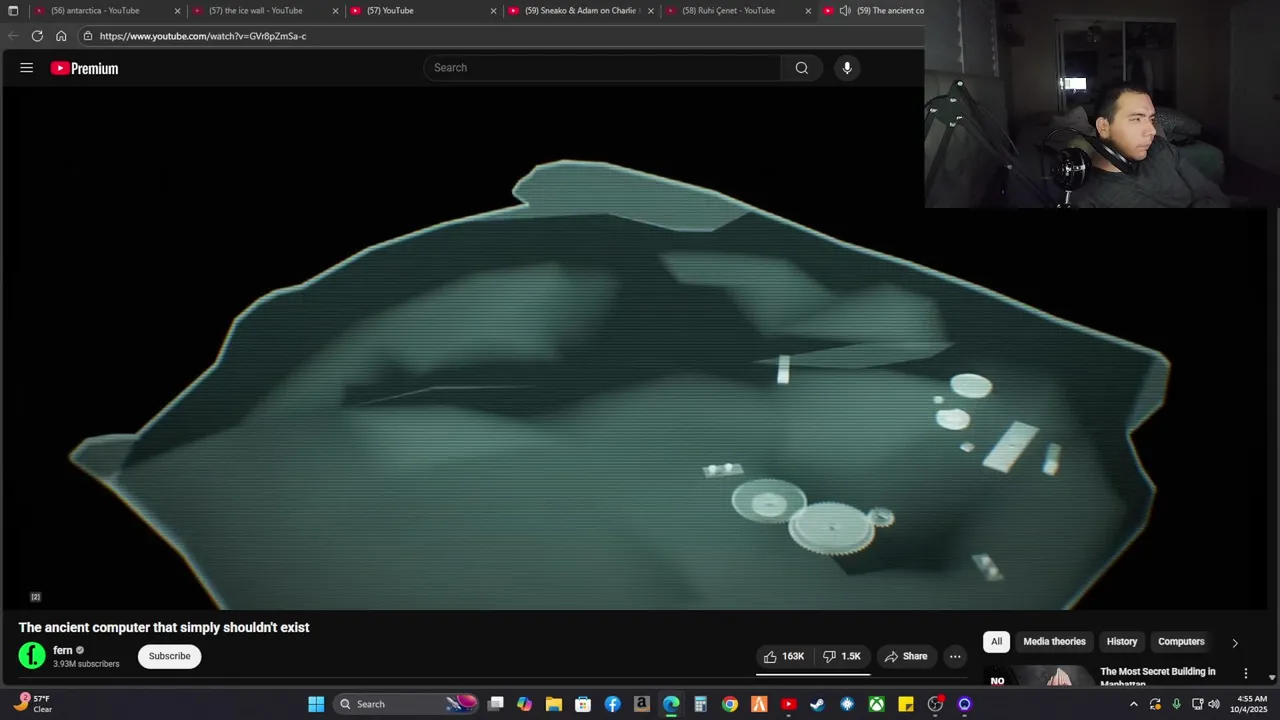The height and width of the screenshot is (720, 1280).
Task: Open Google Chrome from taskbar
Action: (730, 704)
